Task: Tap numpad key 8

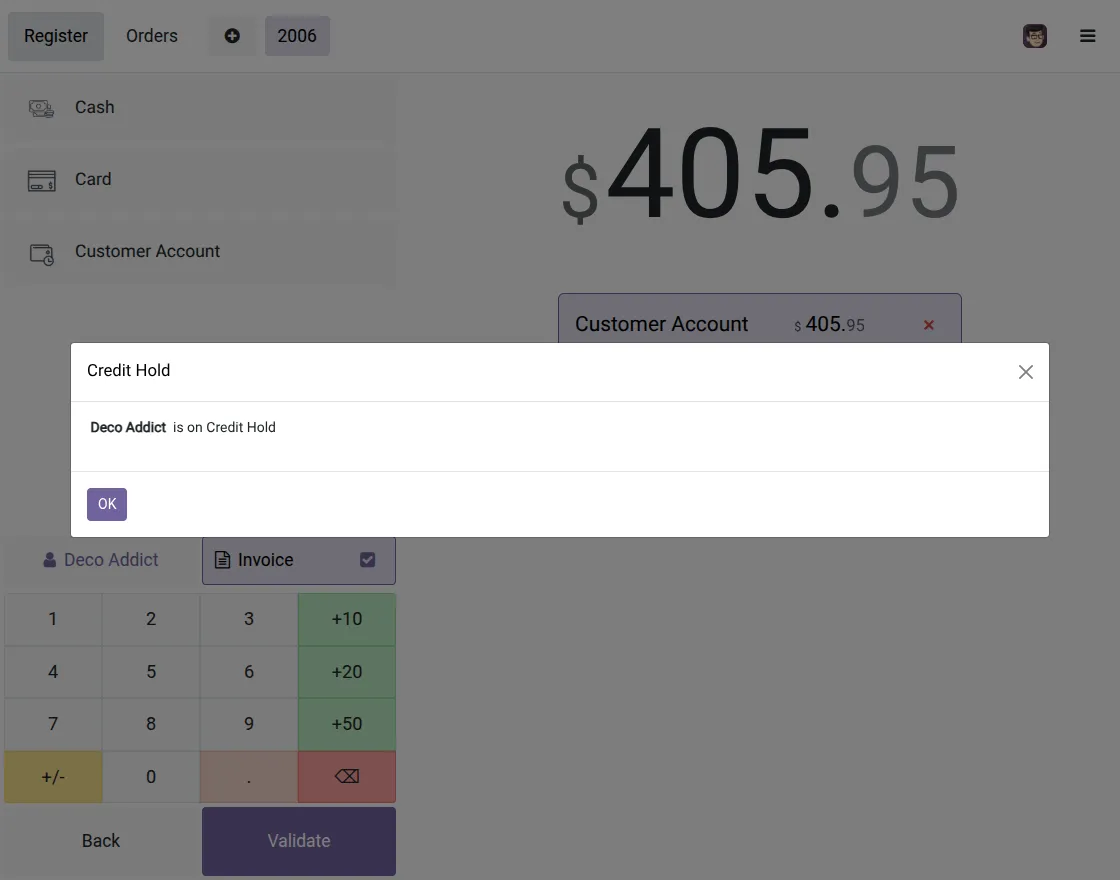Action: (x=151, y=724)
